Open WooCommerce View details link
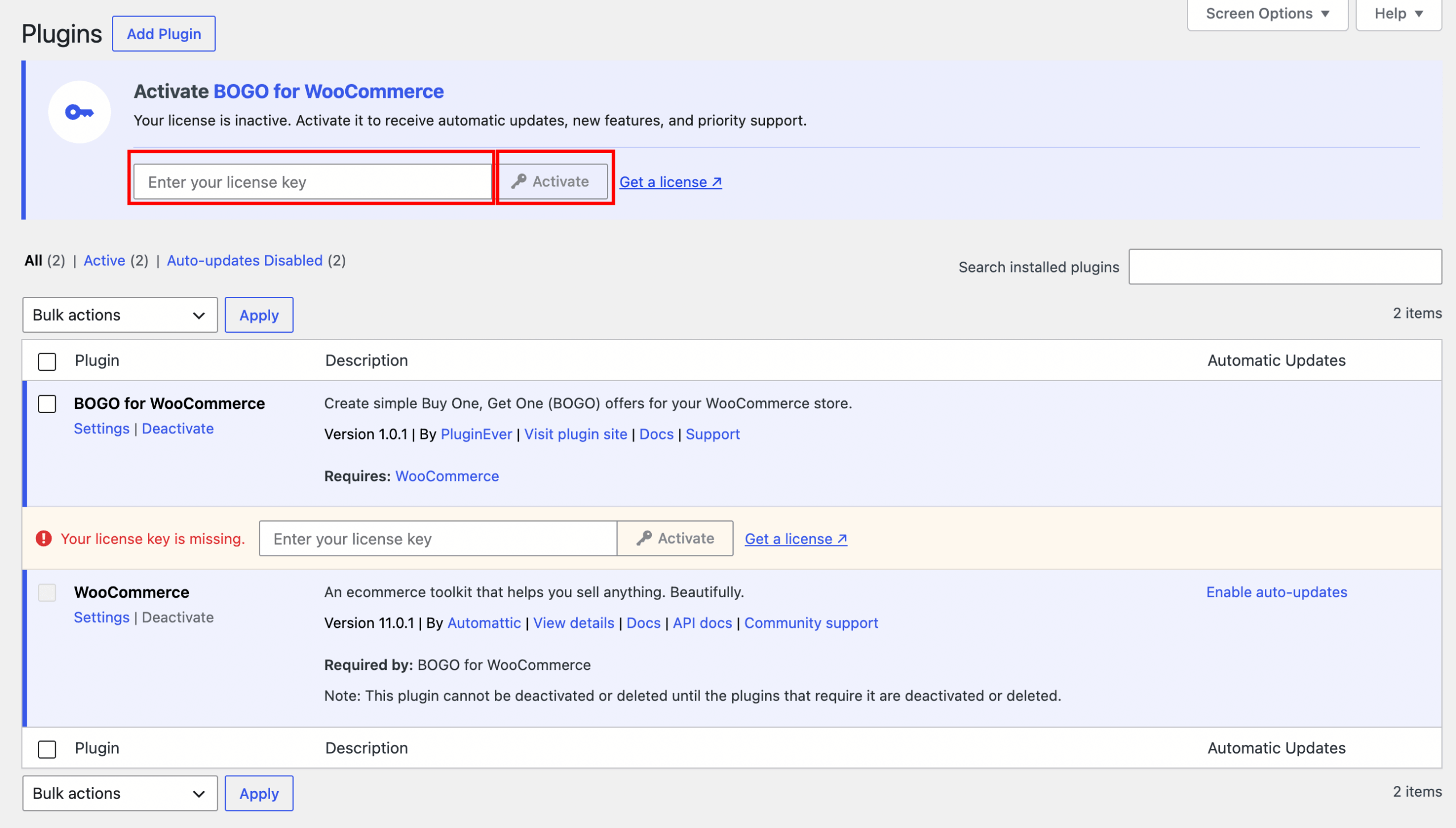This screenshot has height=828, width=1456. click(x=574, y=623)
